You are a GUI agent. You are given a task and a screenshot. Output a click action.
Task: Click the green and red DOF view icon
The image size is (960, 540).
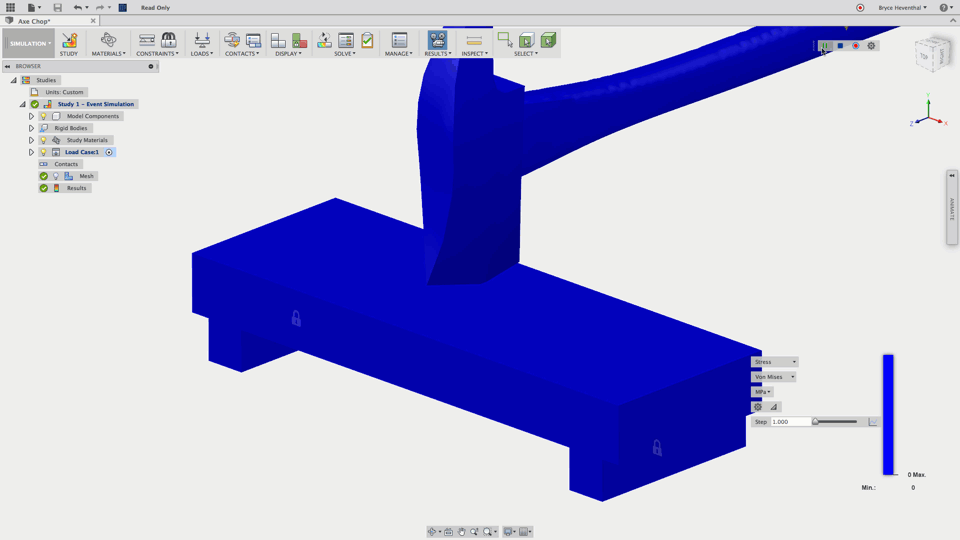click(299, 40)
